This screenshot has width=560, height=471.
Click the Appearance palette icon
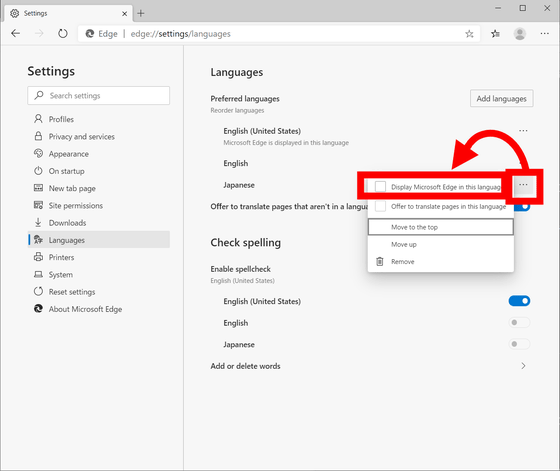38,153
